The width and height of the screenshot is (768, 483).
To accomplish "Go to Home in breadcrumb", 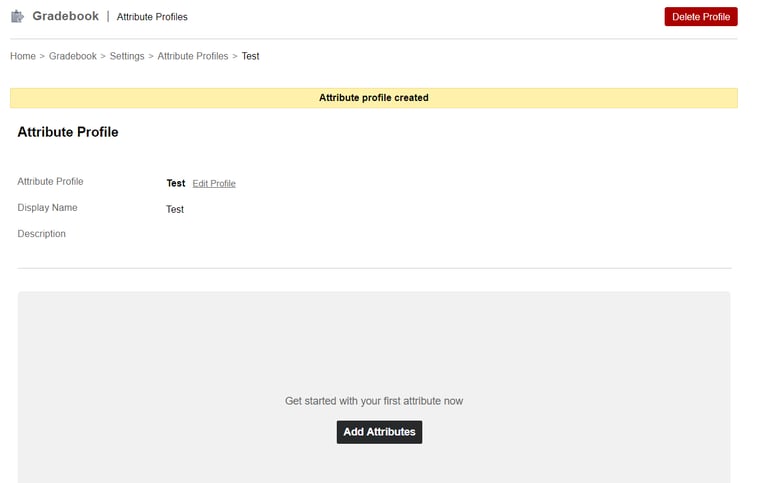I will coord(23,56).
